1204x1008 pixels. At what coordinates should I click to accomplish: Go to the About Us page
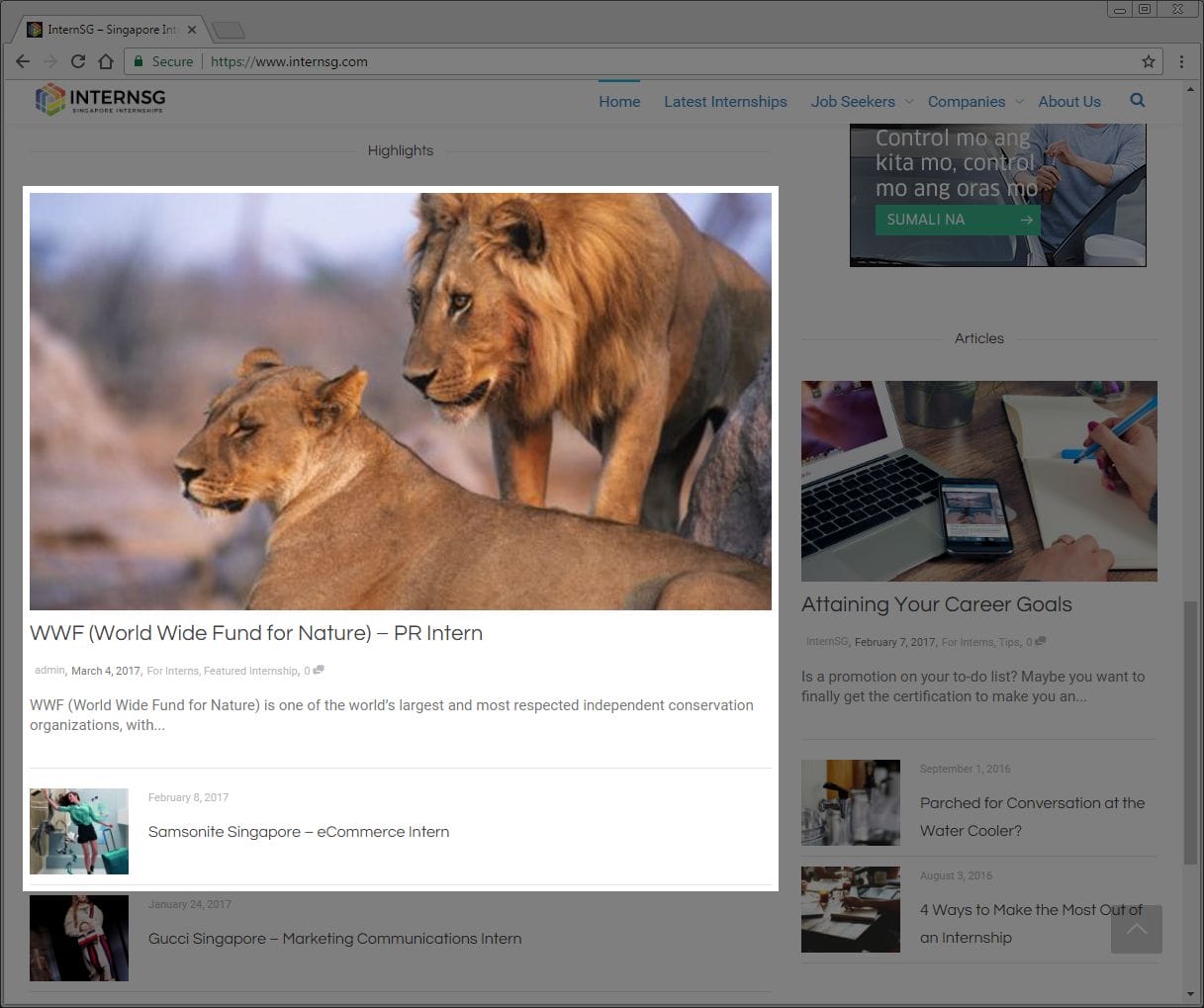[x=1068, y=101]
